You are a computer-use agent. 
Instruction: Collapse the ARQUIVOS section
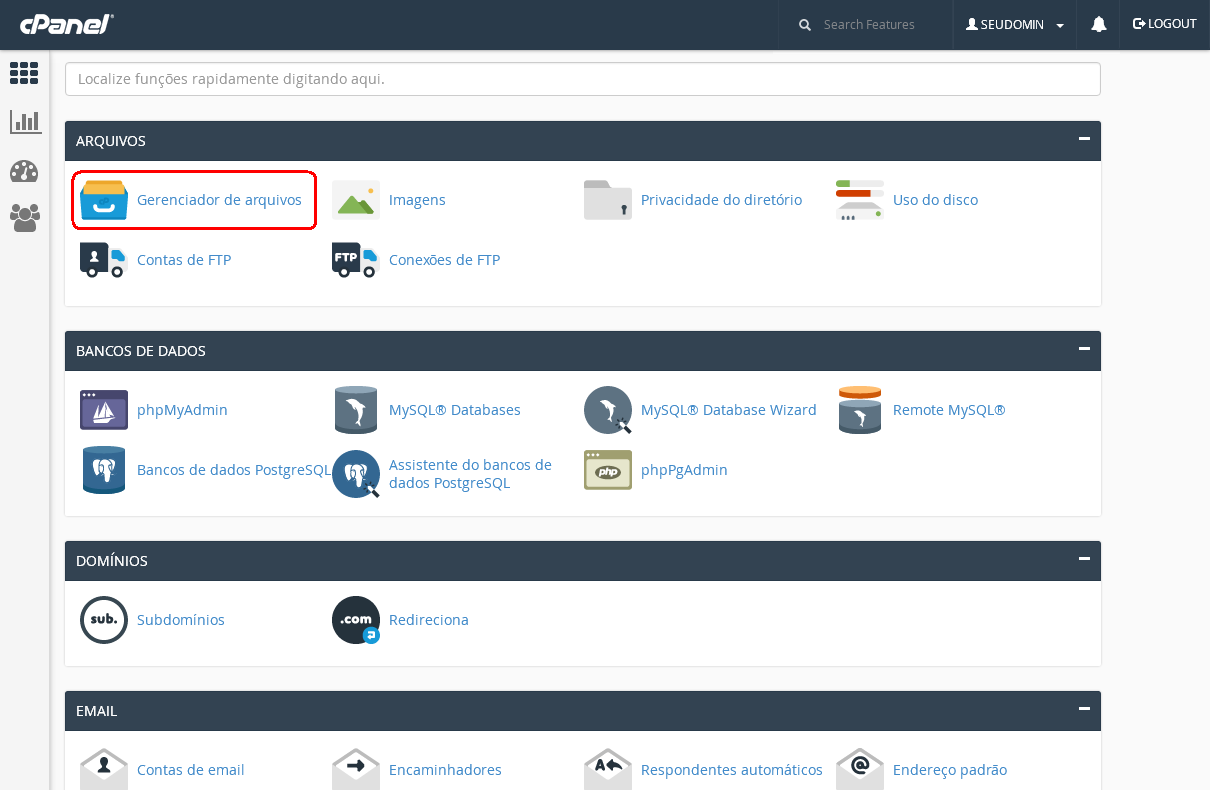tap(1084, 139)
